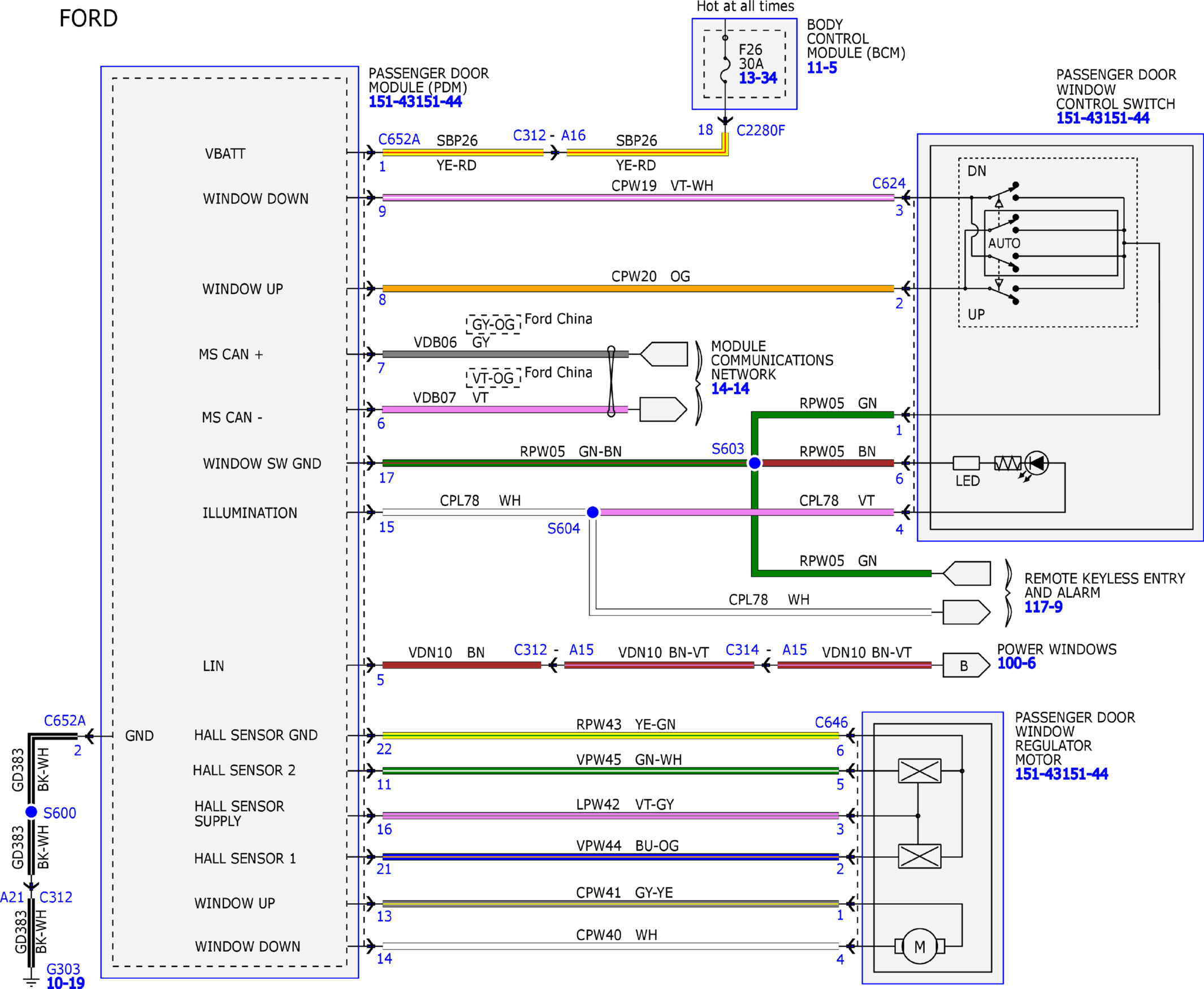Click the RPW05 BN wire label
This screenshot has width=1204, height=989.
838,452
